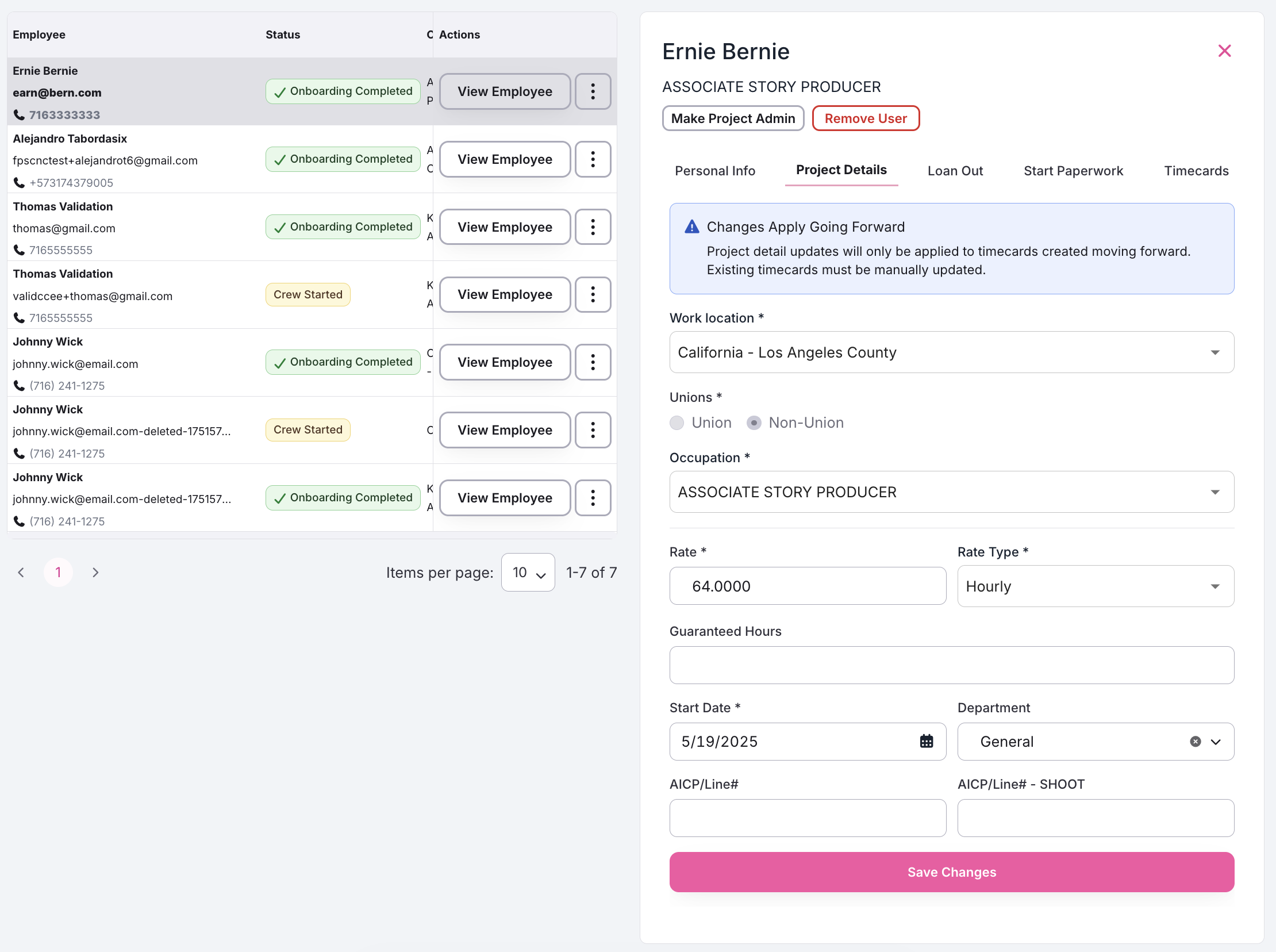Expand the Work location dropdown
This screenshot has width=1276, height=952.
(x=951, y=352)
